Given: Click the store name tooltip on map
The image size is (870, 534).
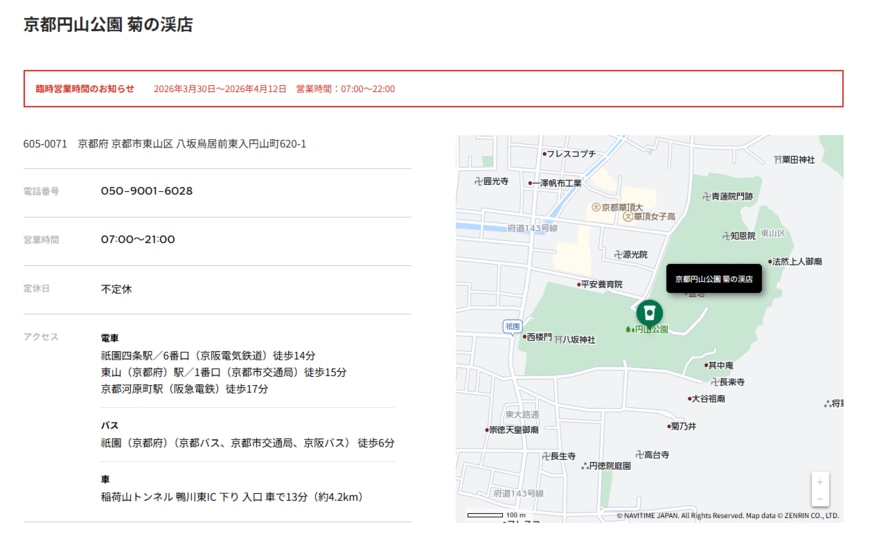Looking at the screenshot, I should click(713, 279).
